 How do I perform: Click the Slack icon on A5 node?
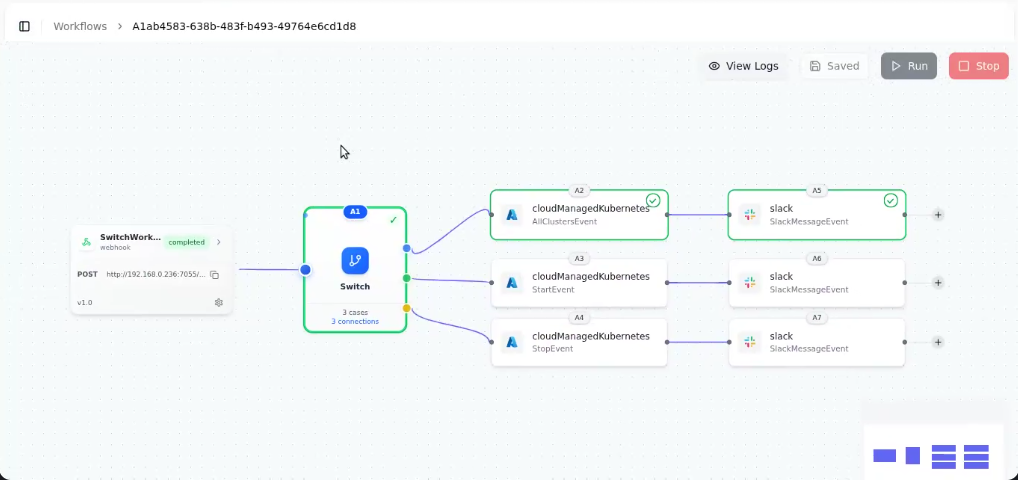click(750, 215)
